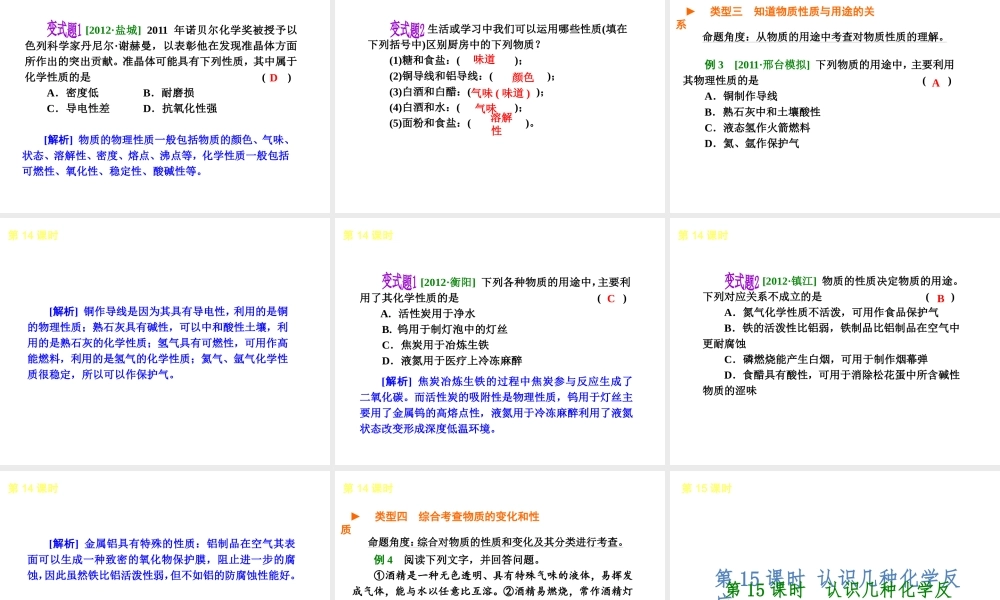Click the line (5)面粉和食盐
The width and height of the screenshot is (1000, 600).
point(461,124)
